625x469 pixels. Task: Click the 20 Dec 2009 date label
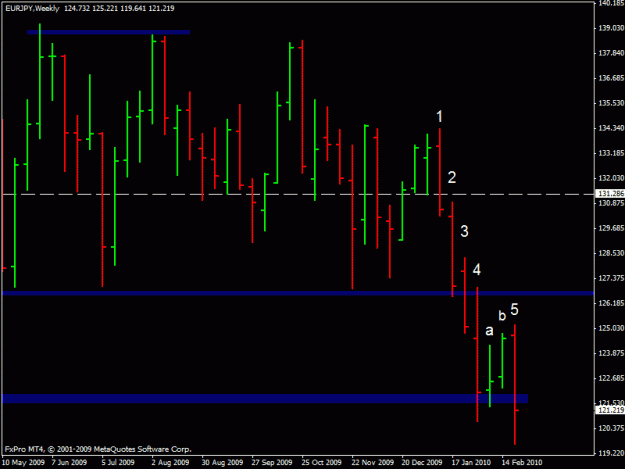pyautogui.click(x=422, y=463)
